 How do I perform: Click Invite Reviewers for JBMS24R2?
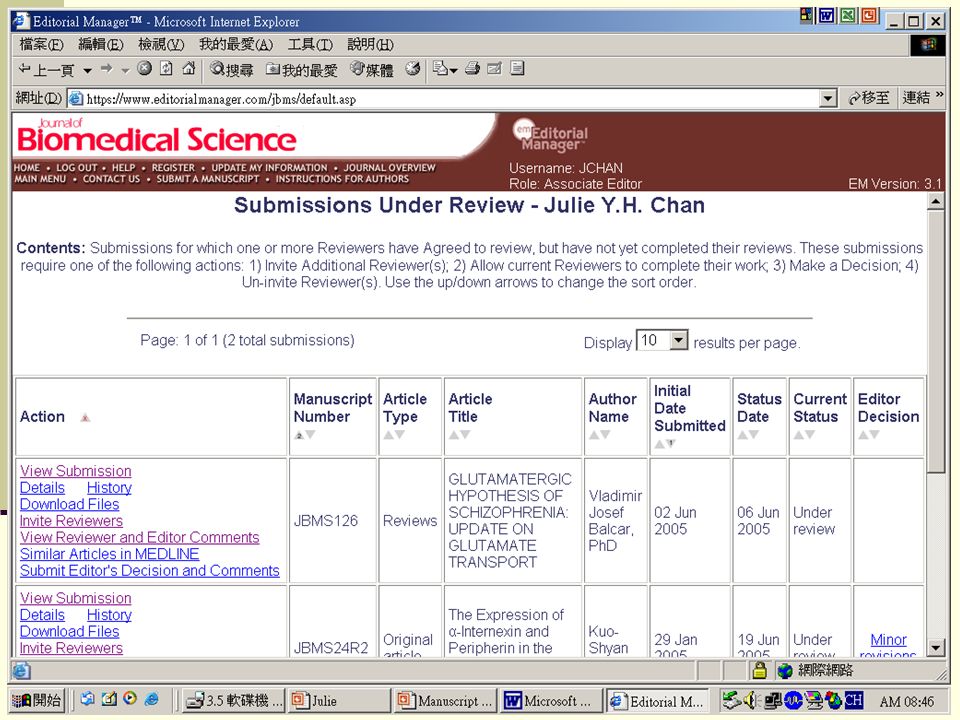[x=71, y=648]
